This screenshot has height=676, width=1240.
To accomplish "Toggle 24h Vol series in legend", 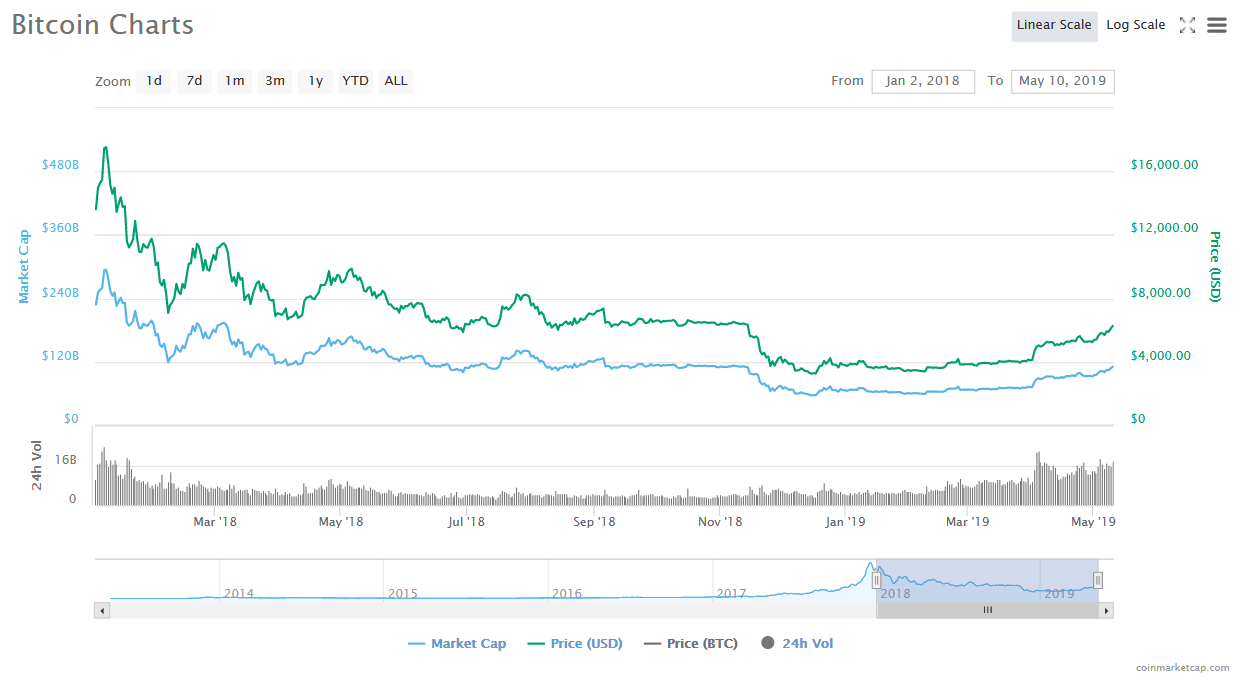I will click(x=797, y=644).
